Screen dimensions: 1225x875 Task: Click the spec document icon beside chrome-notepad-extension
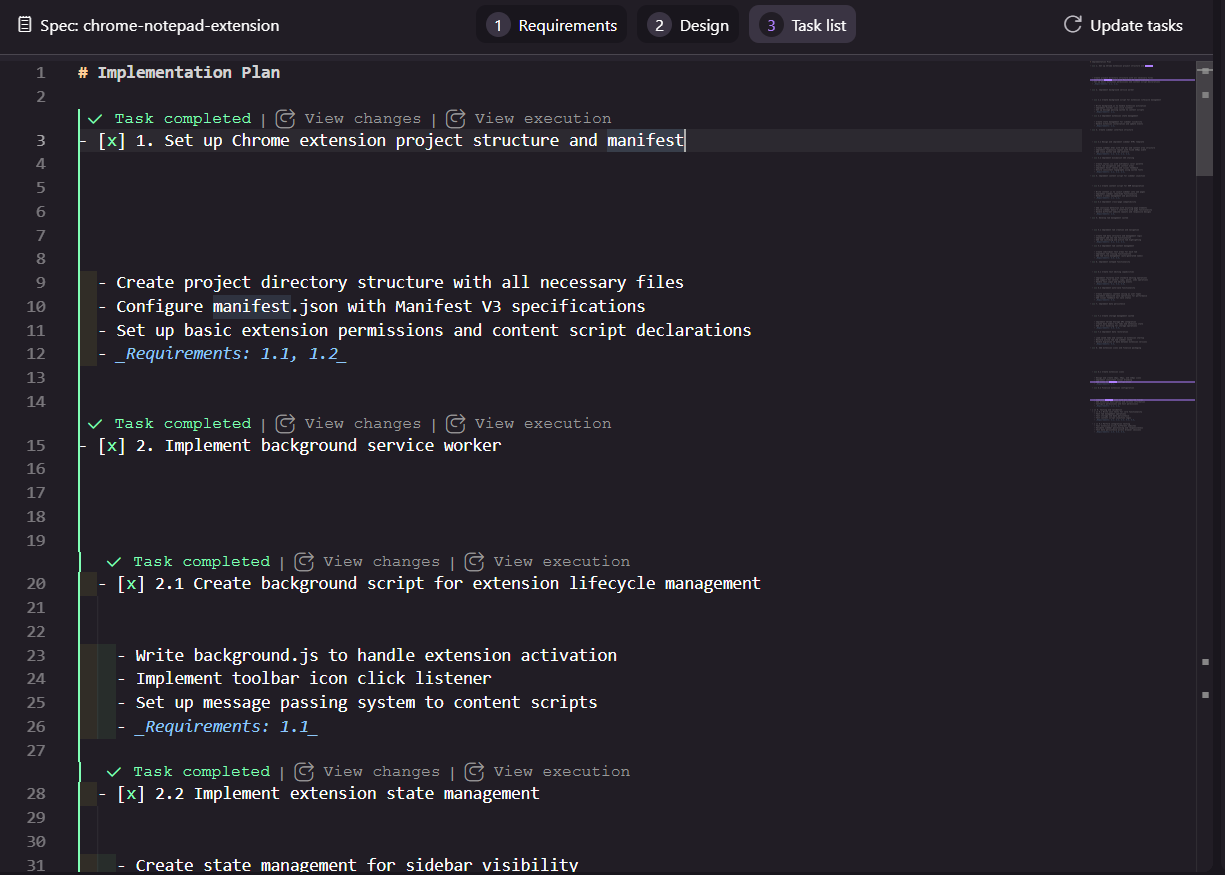click(x=25, y=25)
